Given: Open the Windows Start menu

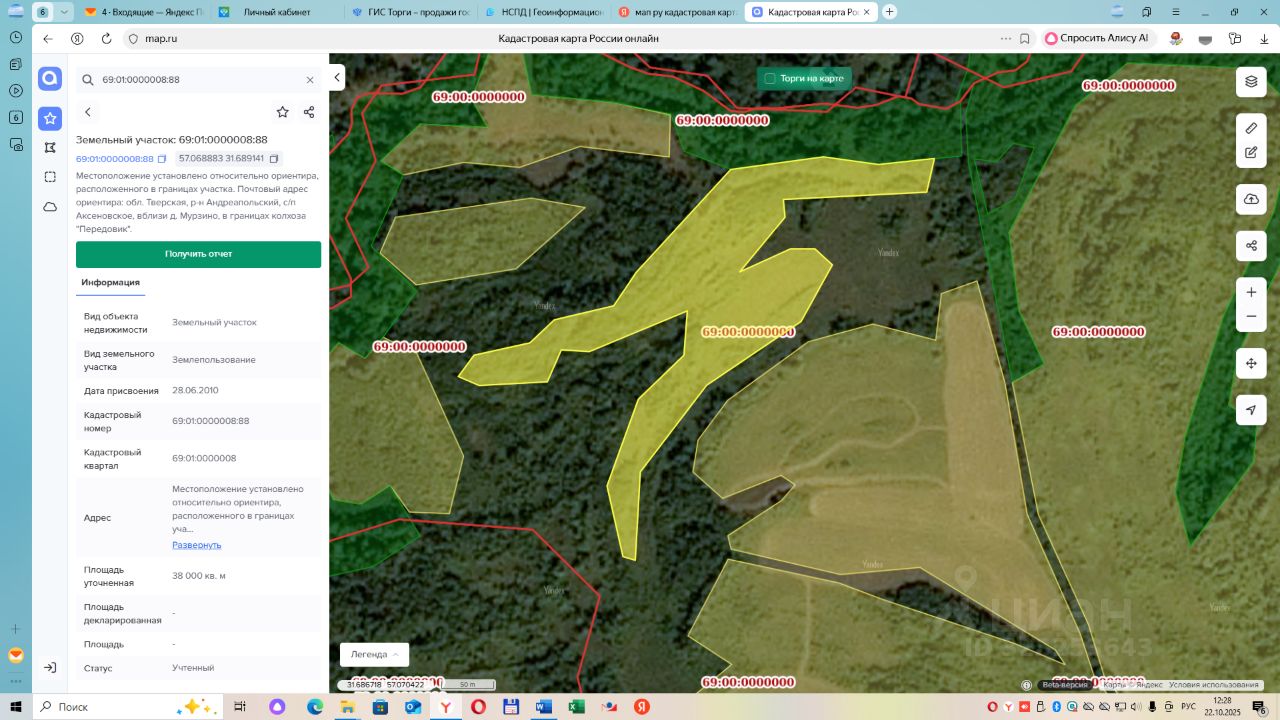Looking at the screenshot, I should pyautogui.click(x=16, y=706).
